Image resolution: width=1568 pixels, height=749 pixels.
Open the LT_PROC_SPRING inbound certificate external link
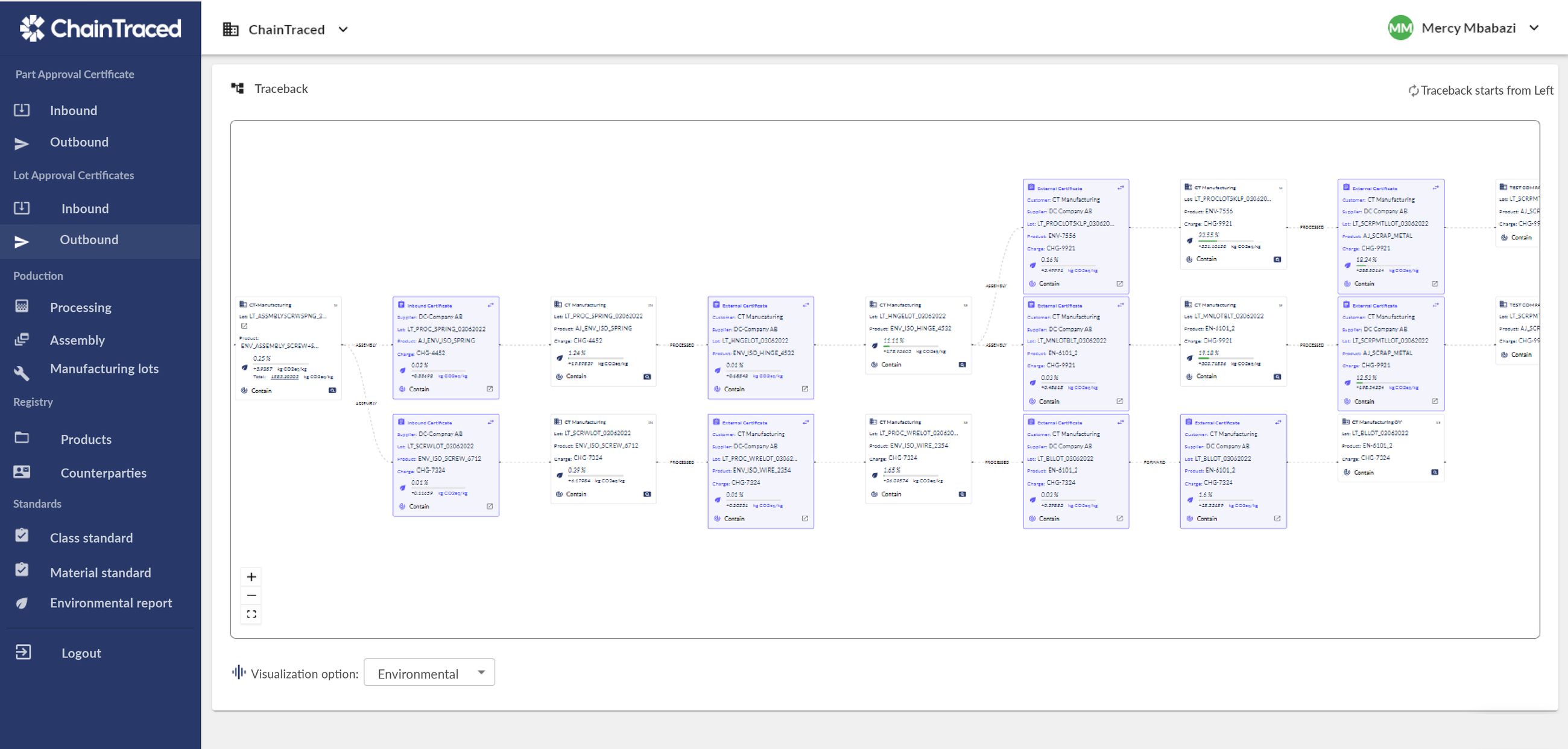click(x=489, y=389)
